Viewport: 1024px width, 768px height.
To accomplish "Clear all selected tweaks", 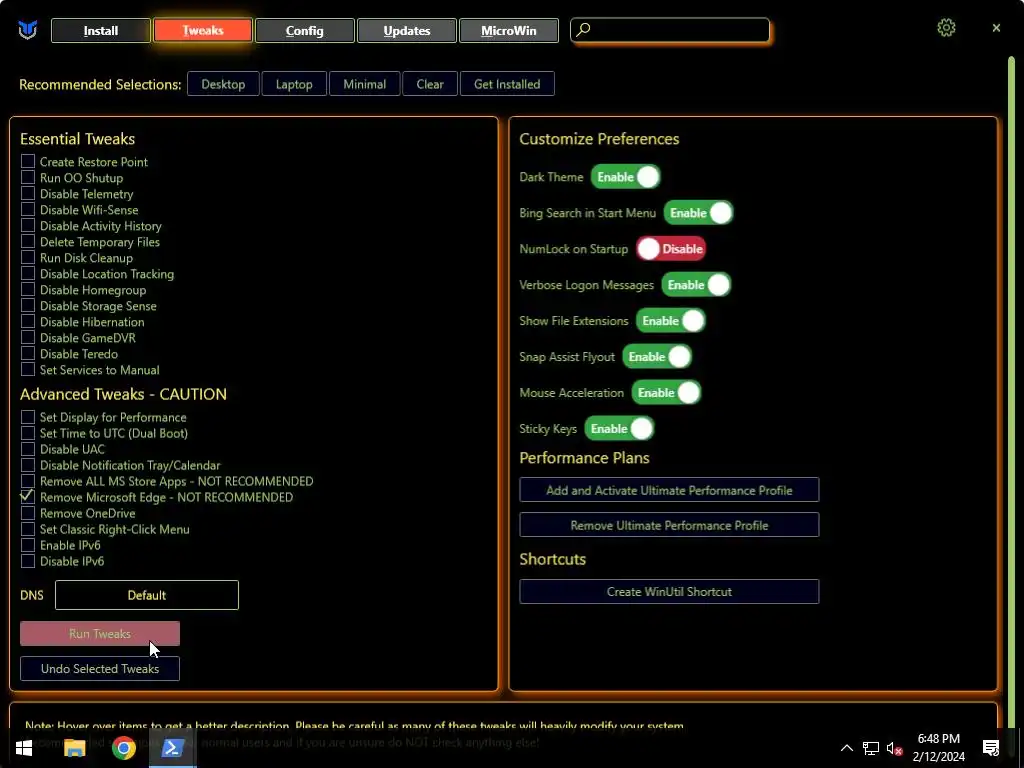I will pyautogui.click(x=430, y=84).
